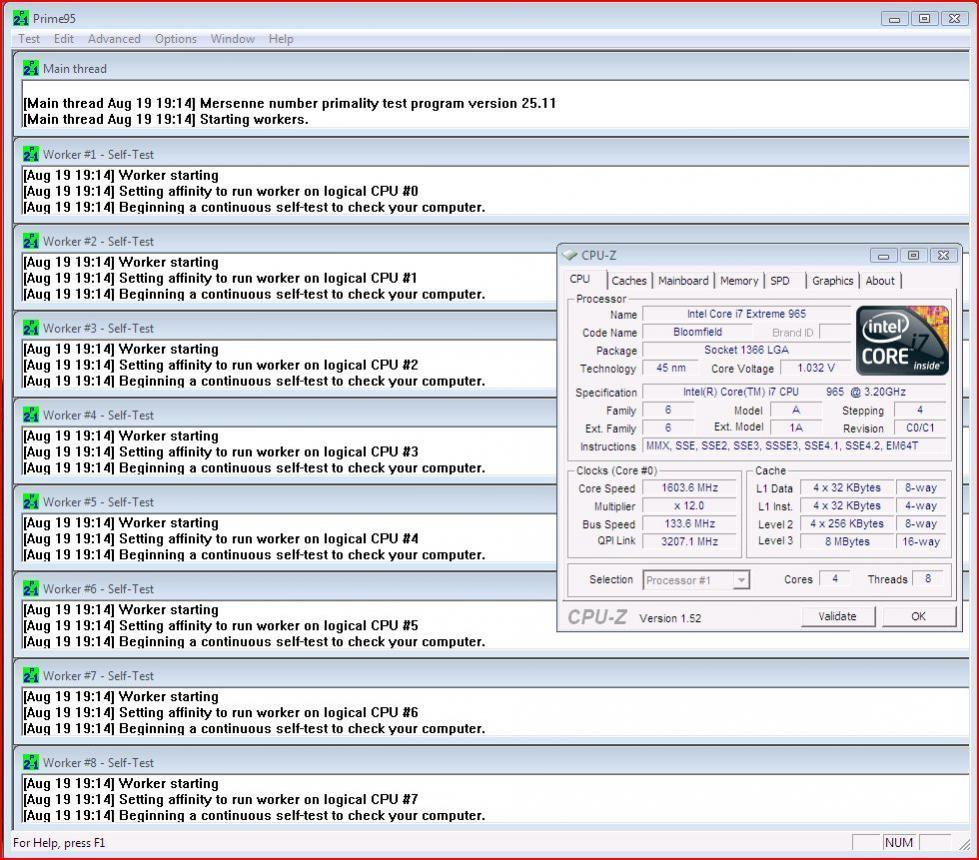The width and height of the screenshot is (979, 860).
Task: Click the Multiplier value x 12.0
Action: [x=689, y=505]
